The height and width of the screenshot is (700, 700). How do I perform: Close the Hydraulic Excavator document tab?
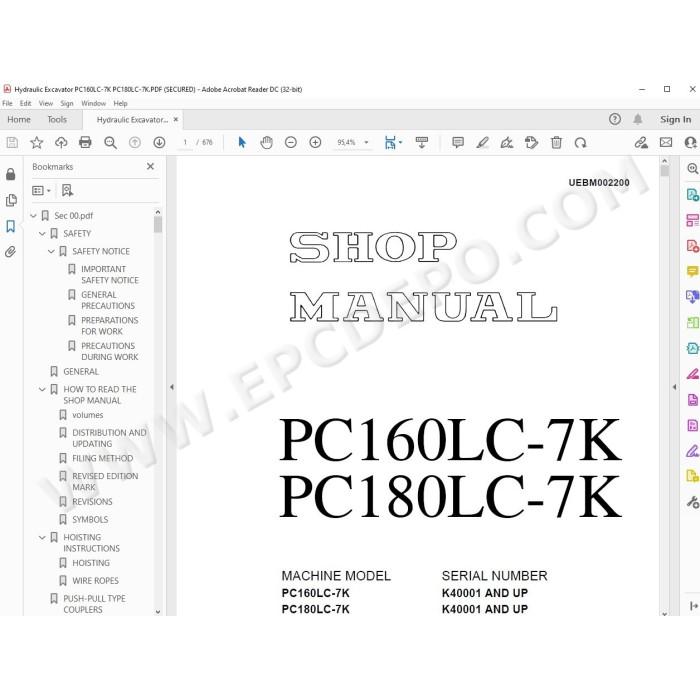coord(175,119)
